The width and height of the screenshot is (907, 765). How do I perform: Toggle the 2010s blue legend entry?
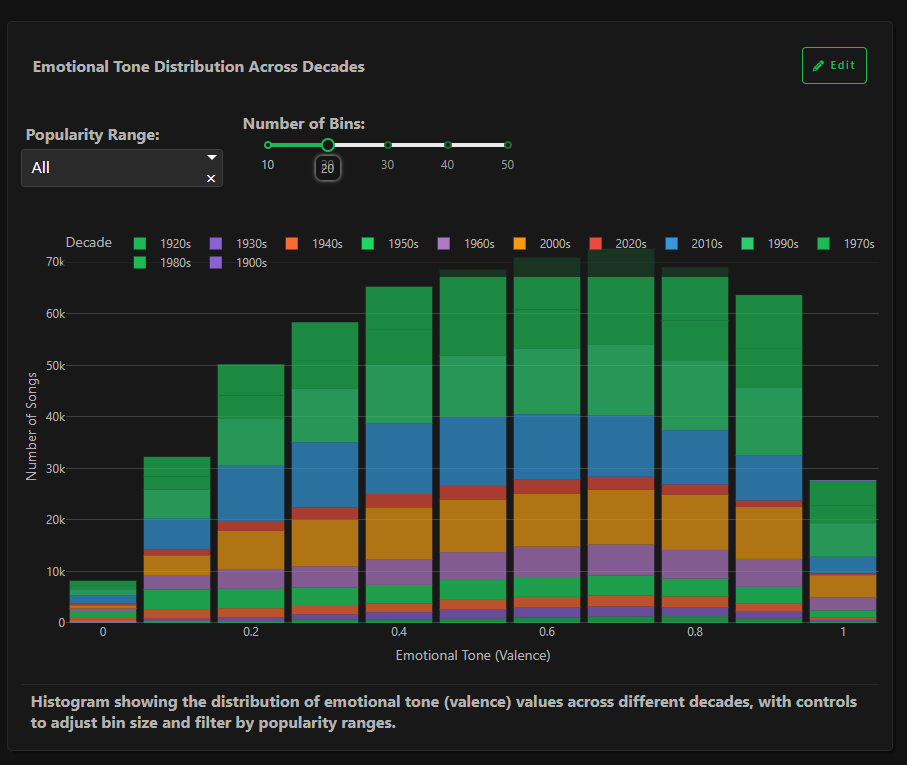tap(694, 243)
